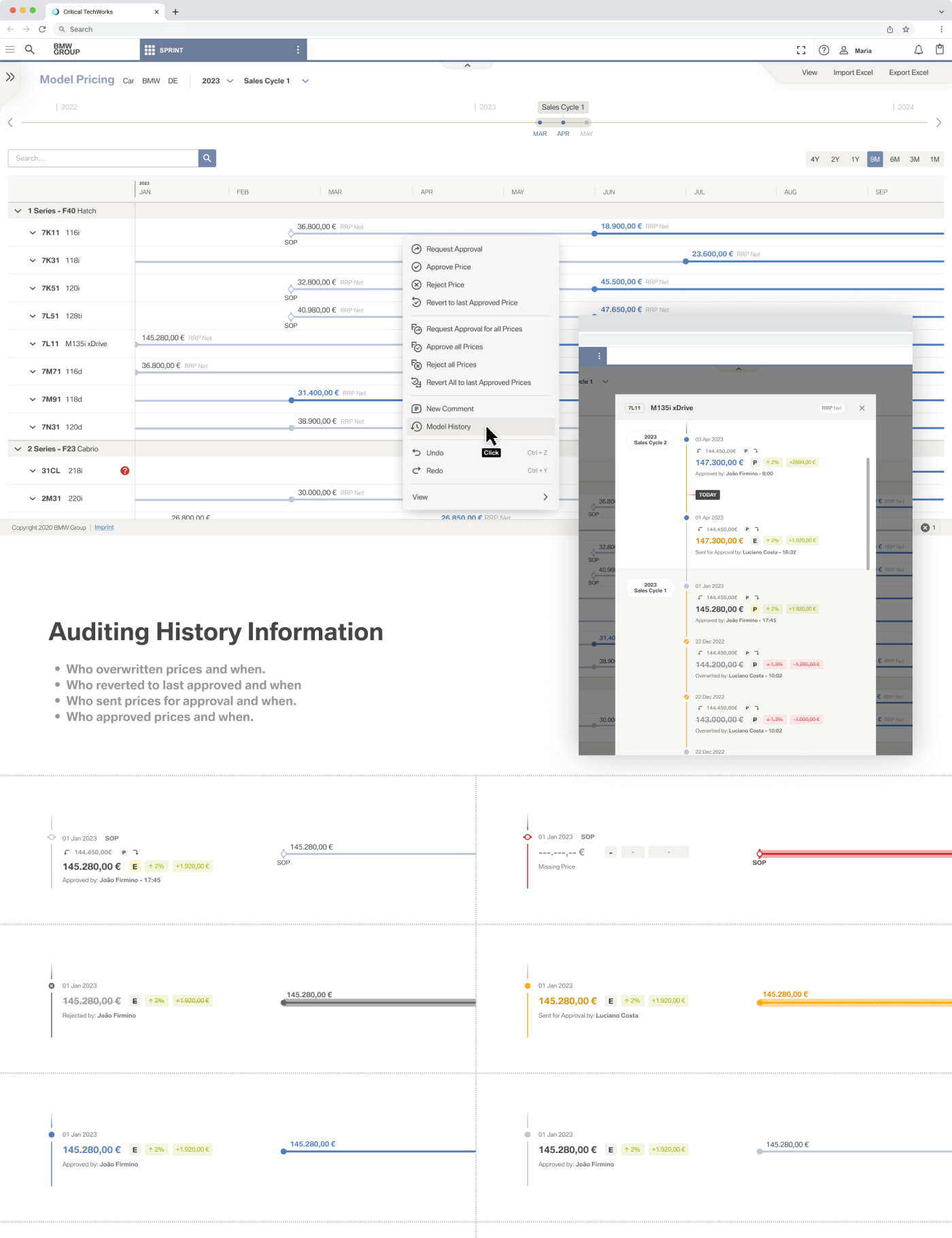Open the clipboard icon in header
The width and height of the screenshot is (952, 1238).
939,50
